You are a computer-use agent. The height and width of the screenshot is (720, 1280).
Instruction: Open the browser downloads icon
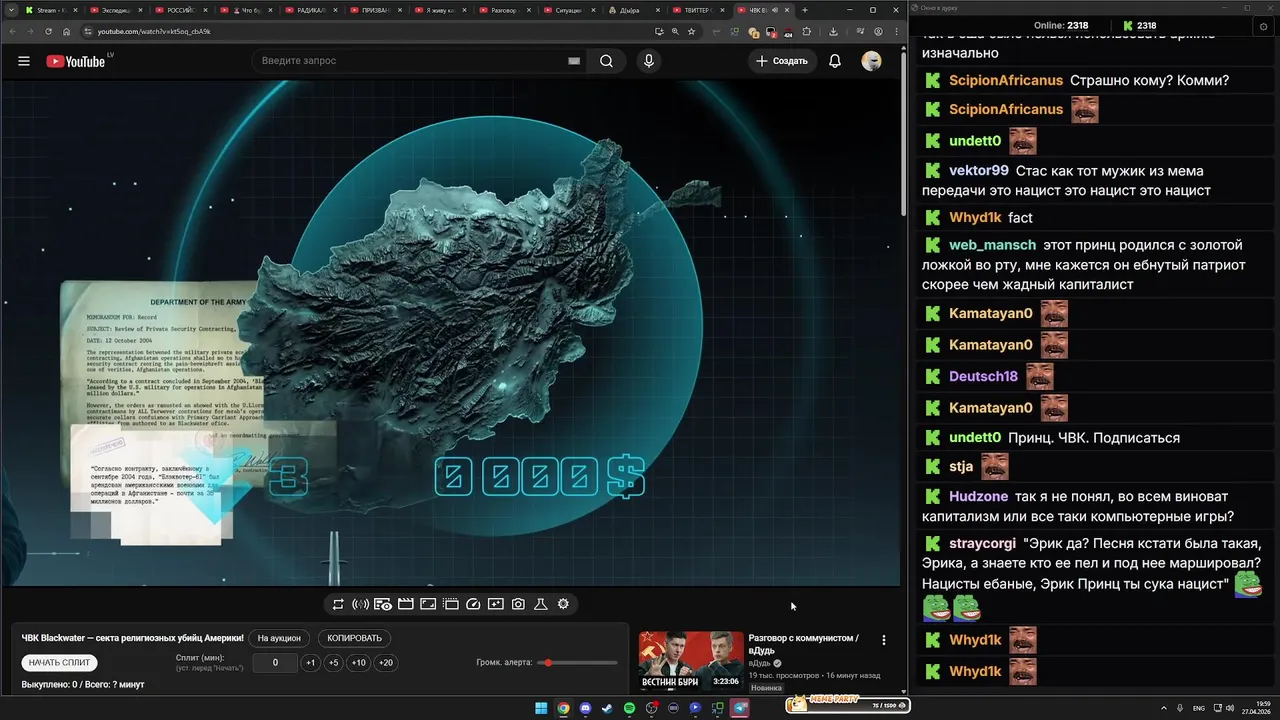833,31
